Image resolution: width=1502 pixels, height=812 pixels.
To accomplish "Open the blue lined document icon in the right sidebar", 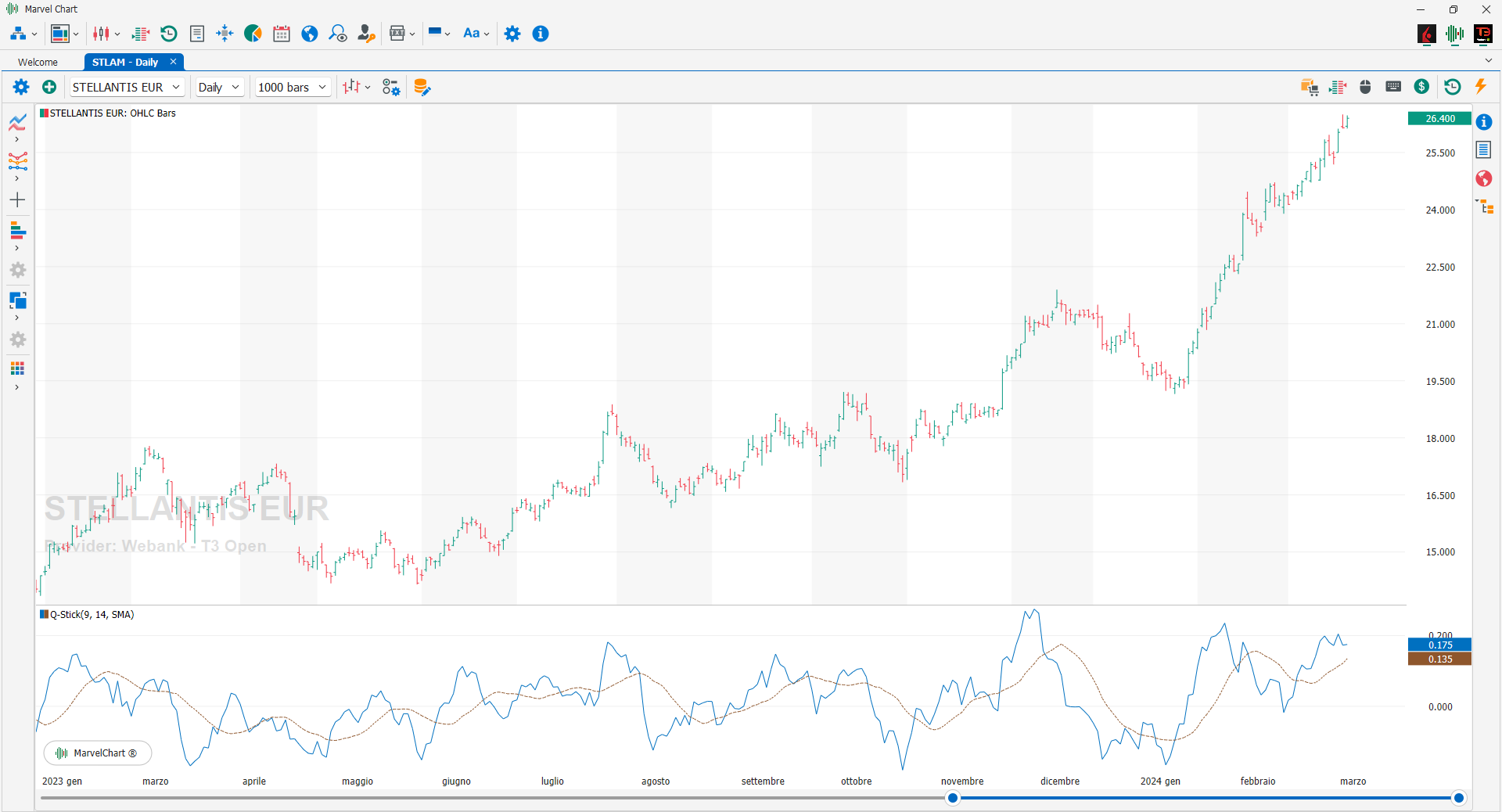I will [x=1484, y=149].
